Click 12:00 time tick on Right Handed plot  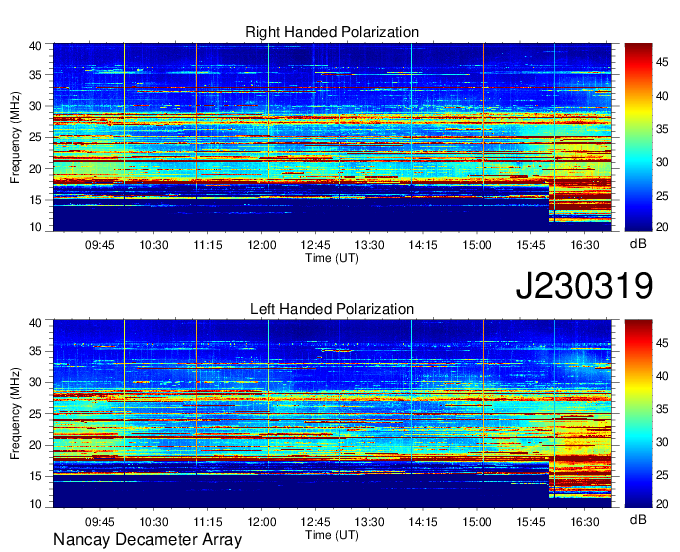(262, 245)
